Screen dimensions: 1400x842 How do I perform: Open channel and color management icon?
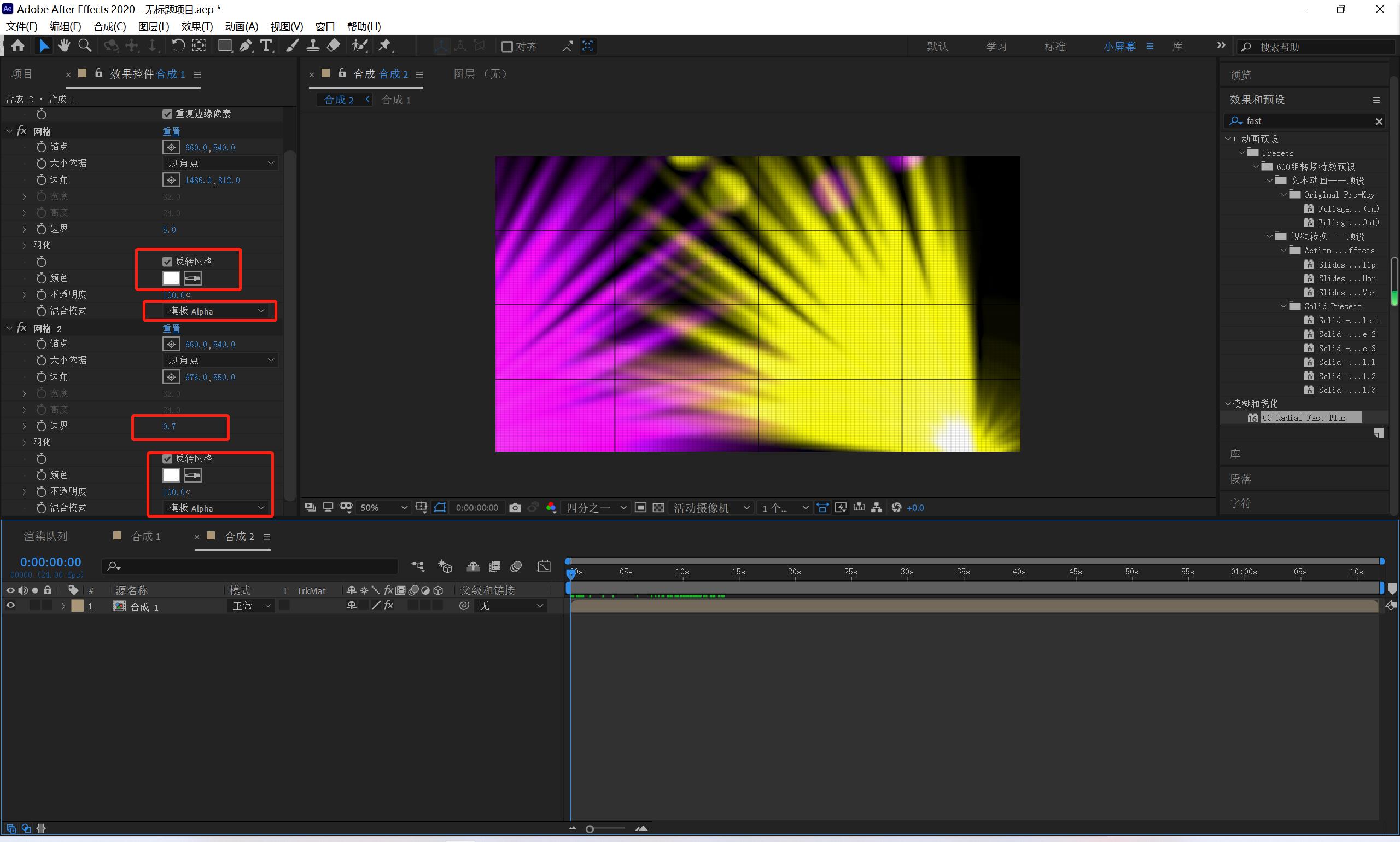pos(551,508)
